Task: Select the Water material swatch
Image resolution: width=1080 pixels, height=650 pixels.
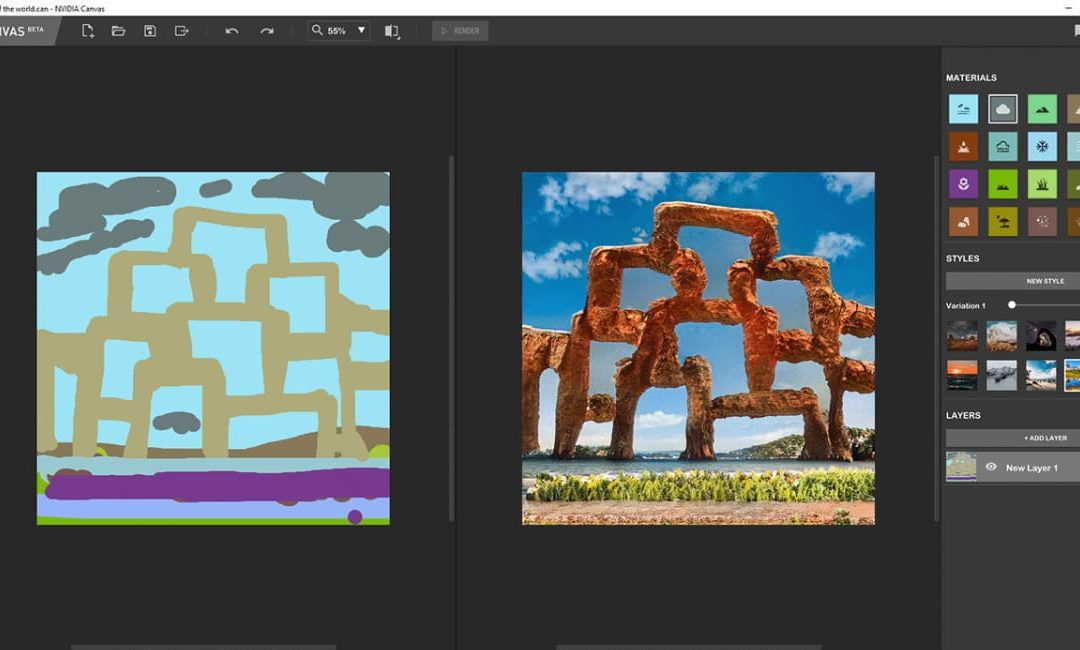Action: (x=963, y=110)
